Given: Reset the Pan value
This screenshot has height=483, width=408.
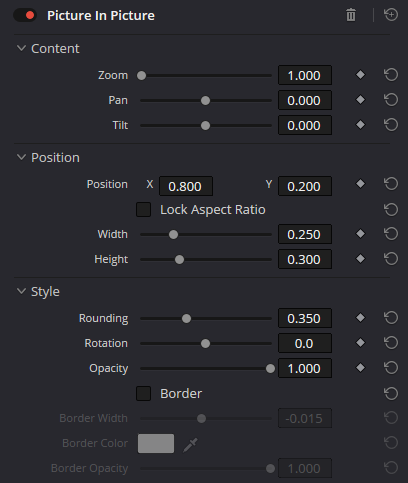Looking at the screenshot, I should click(x=391, y=100).
